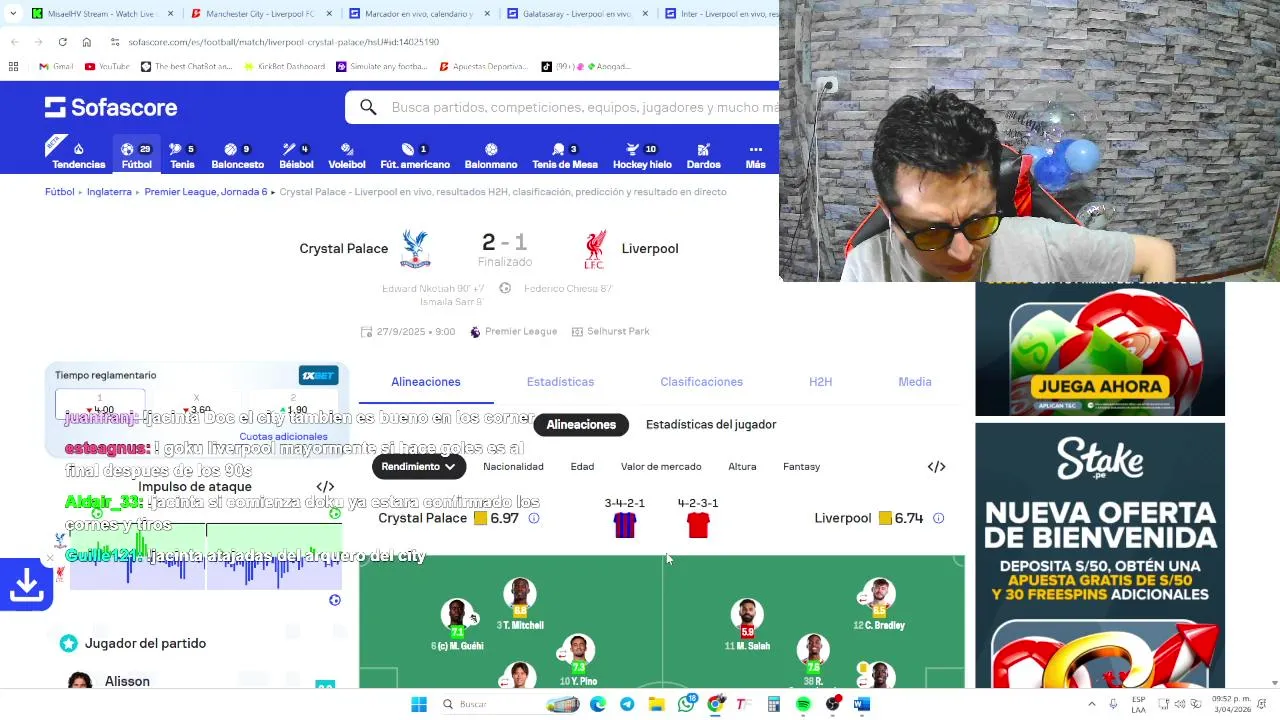Select the Alineaciones pill toggle

[x=581, y=425]
